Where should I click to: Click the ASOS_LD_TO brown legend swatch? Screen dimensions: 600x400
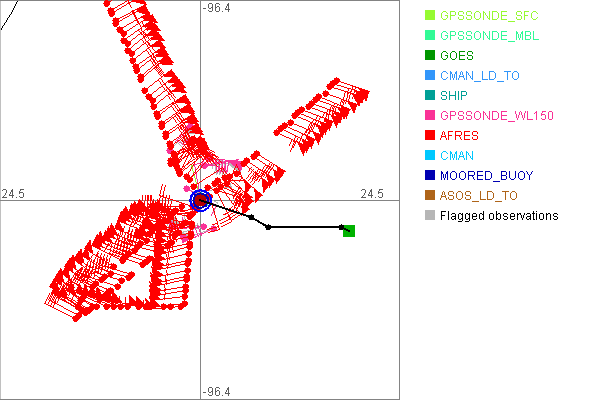430,196
